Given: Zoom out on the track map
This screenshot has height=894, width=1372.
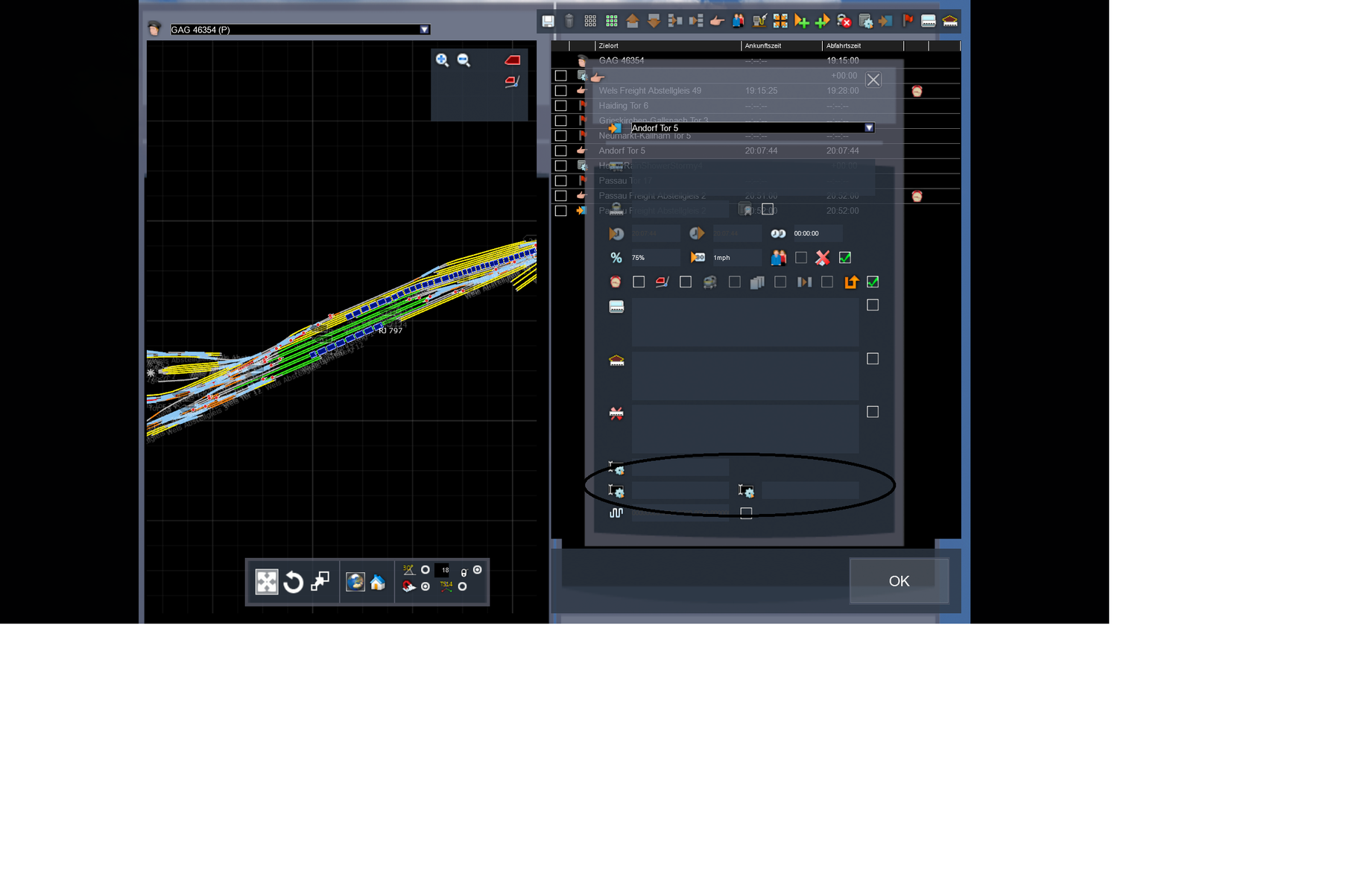Looking at the screenshot, I should click(x=464, y=60).
